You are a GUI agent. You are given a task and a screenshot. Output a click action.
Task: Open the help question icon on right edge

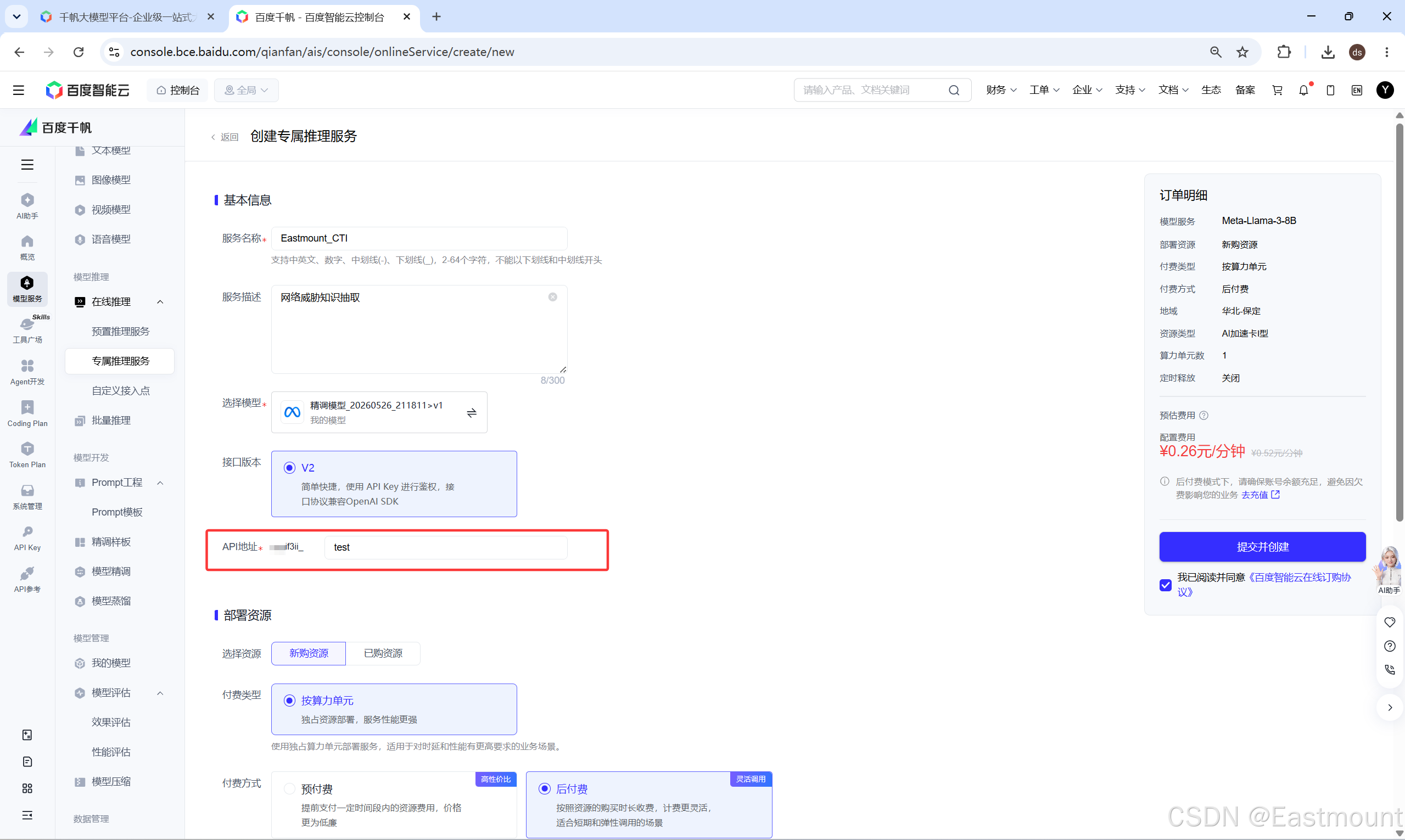[1390, 646]
